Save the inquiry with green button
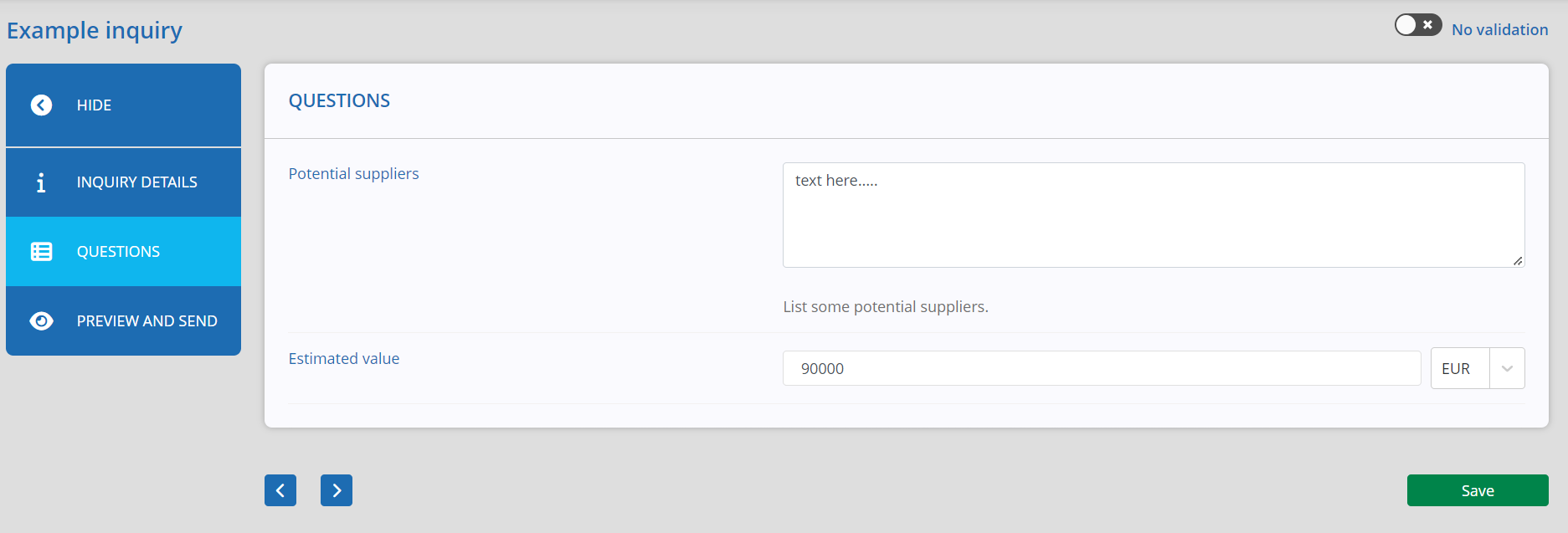 (x=1478, y=490)
